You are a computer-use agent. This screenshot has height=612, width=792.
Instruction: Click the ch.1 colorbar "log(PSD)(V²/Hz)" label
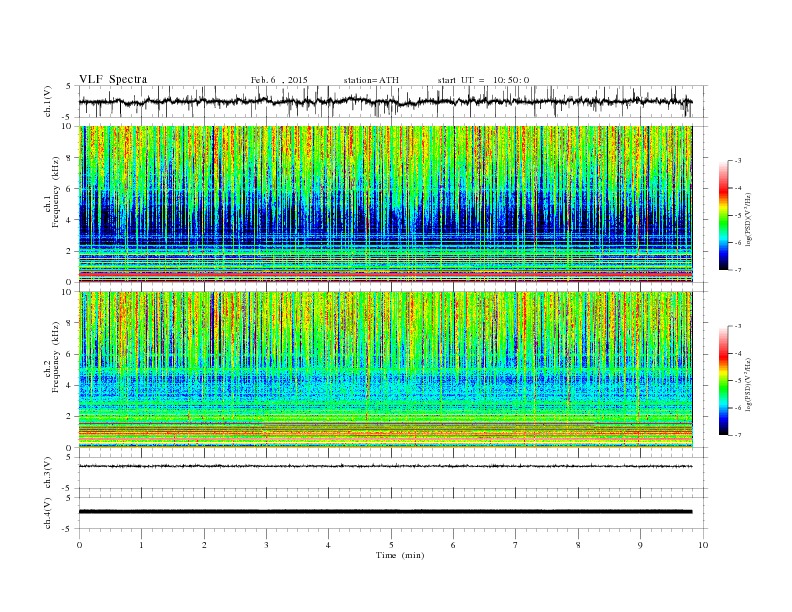coord(749,219)
